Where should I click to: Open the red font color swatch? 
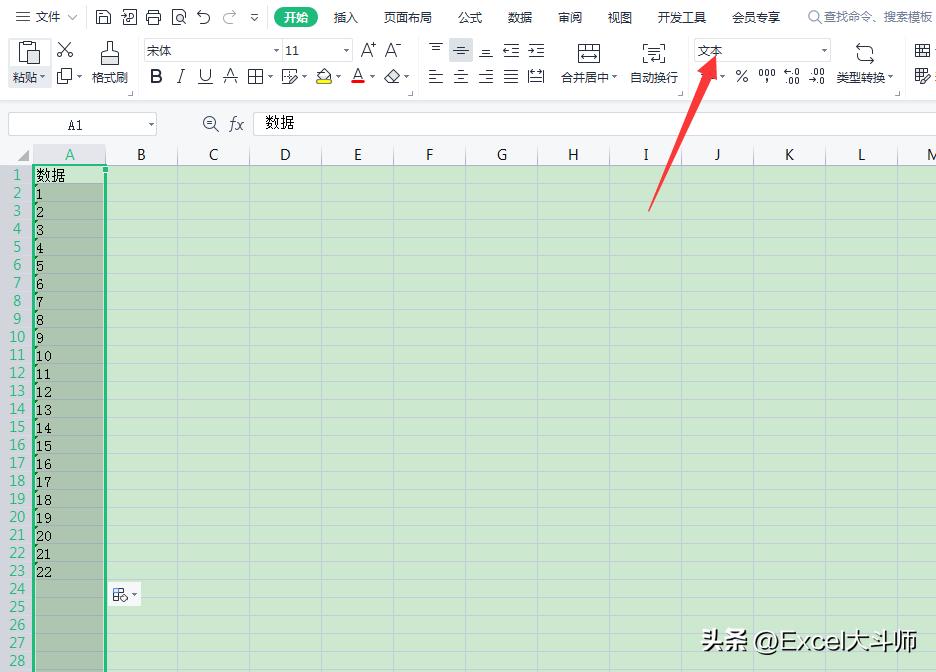(x=358, y=75)
